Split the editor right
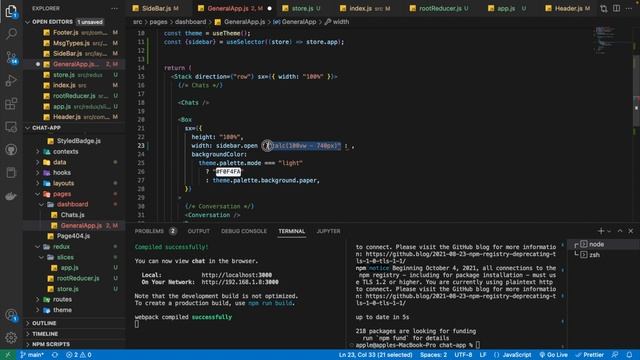This screenshot has width=640, height=360. (x=616, y=8)
